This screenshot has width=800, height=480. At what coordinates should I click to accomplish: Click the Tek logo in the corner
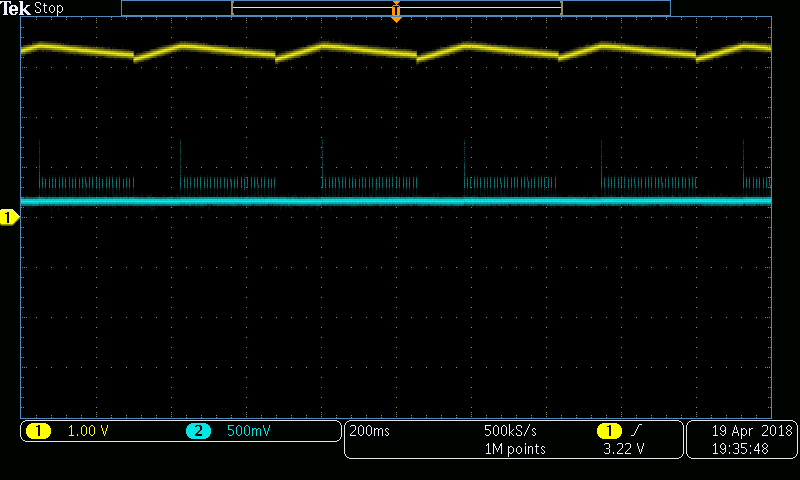coord(17,8)
